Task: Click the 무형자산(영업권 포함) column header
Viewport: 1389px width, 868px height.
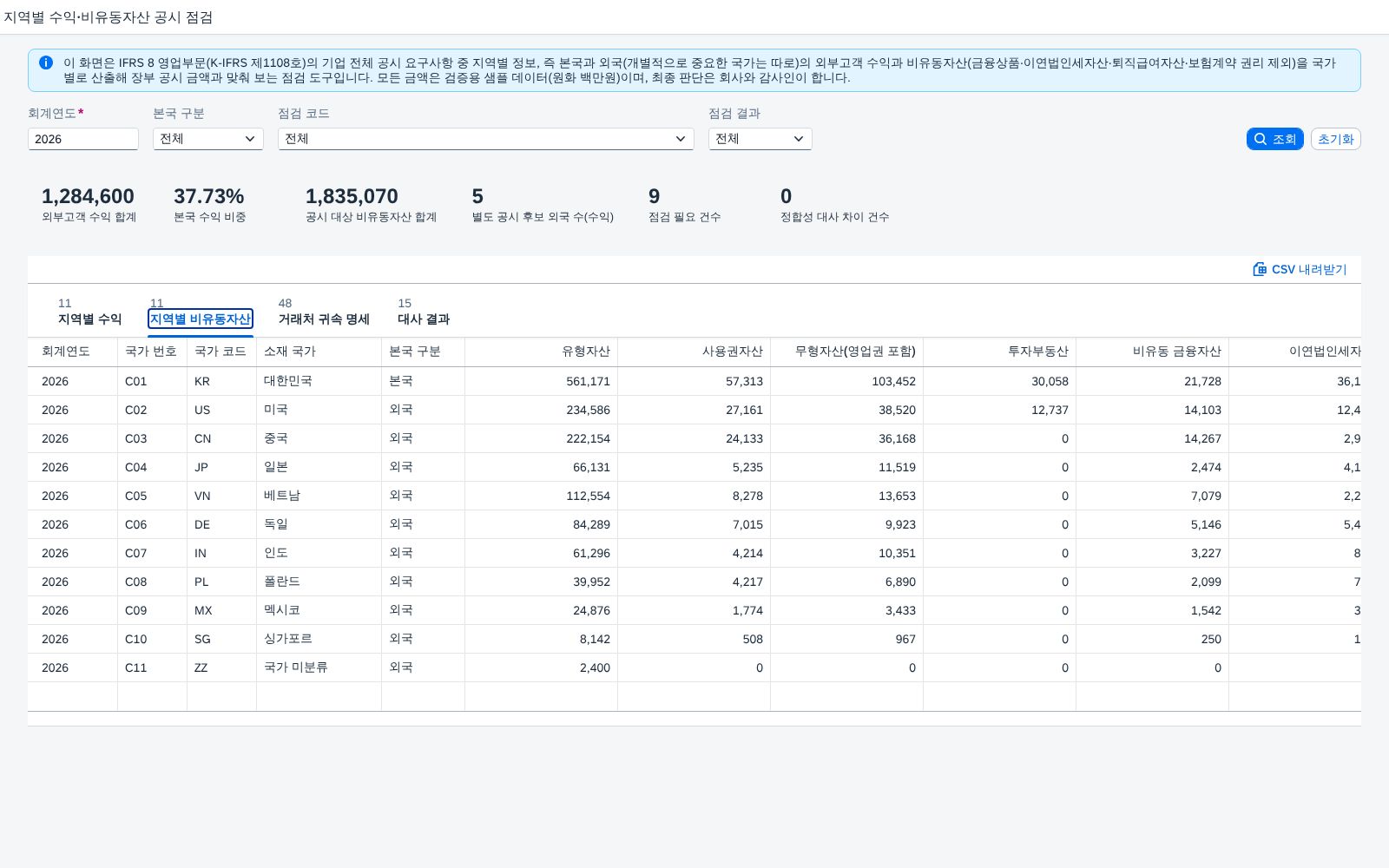Action: (847, 352)
